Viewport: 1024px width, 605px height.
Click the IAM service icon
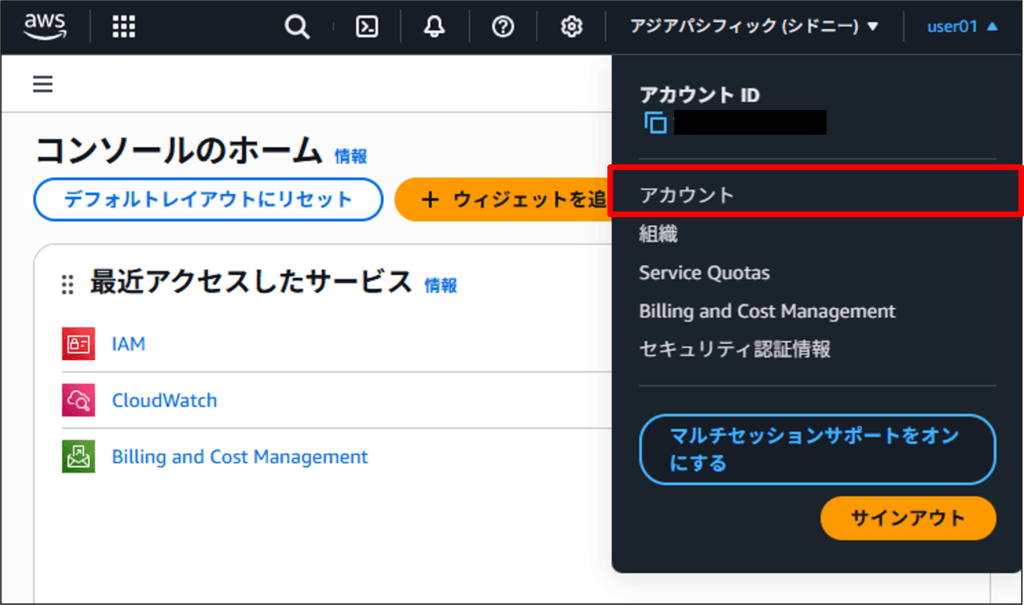click(x=78, y=344)
